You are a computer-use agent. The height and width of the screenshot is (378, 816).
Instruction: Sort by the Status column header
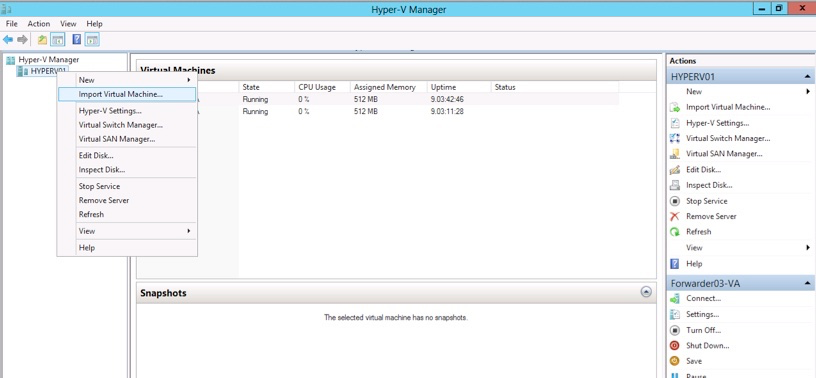point(555,87)
